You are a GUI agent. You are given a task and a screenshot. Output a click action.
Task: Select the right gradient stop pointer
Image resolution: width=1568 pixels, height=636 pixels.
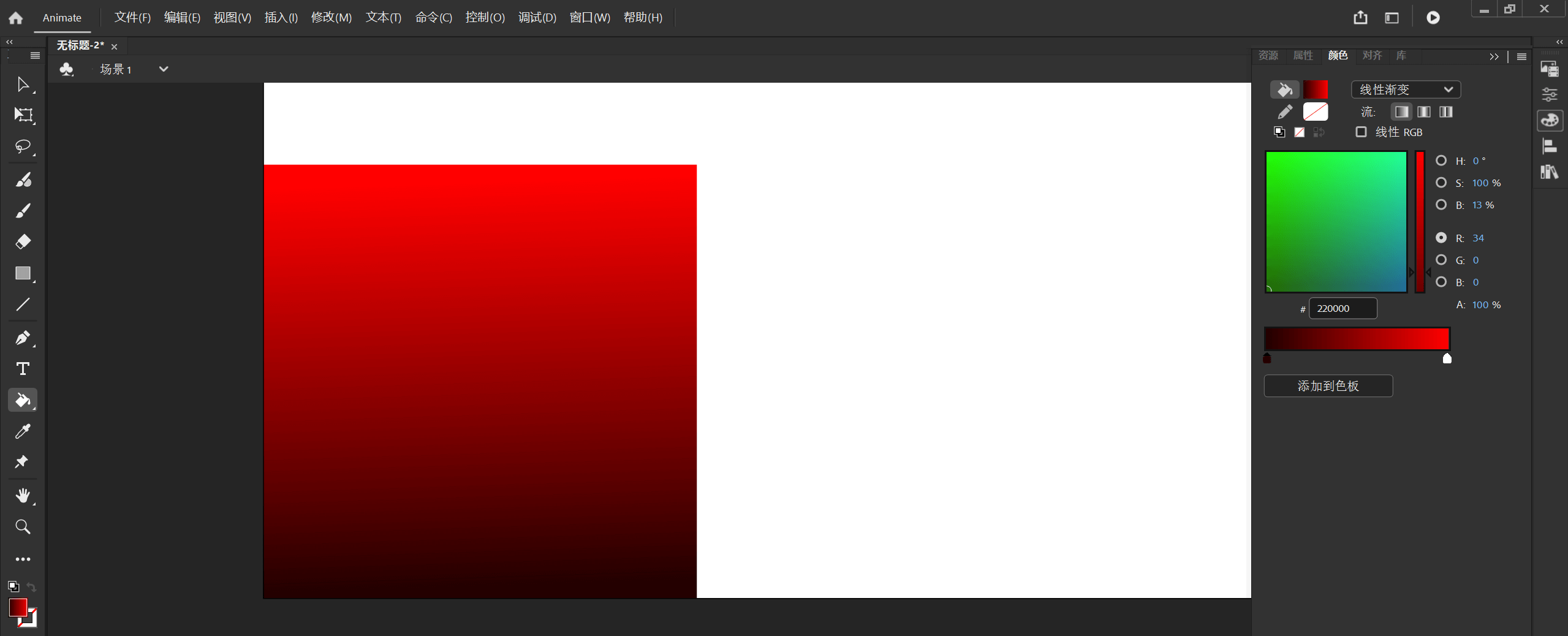(1447, 358)
